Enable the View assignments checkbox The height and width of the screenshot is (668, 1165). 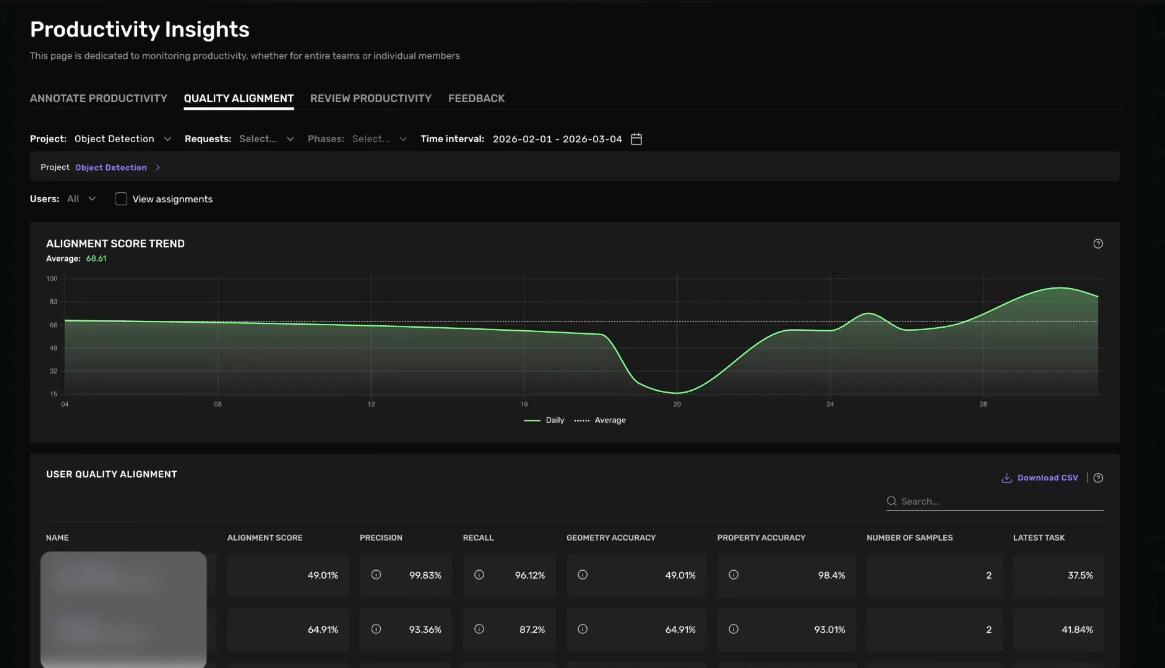point(120,199)
